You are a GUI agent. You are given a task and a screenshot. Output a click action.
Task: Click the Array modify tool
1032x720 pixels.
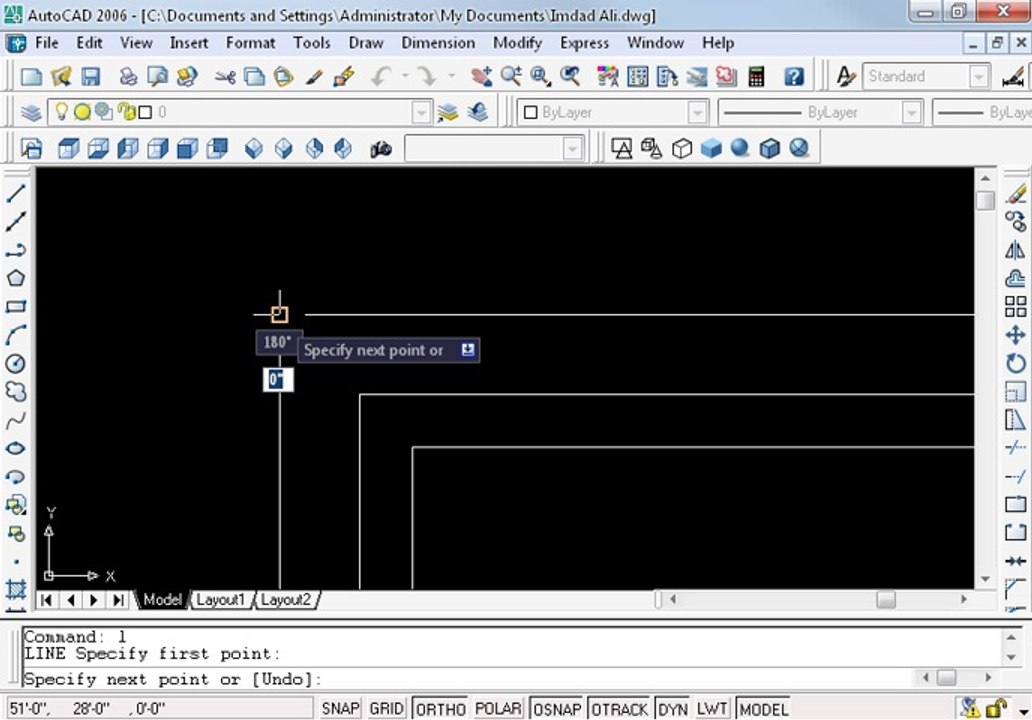pos(1016,307)
